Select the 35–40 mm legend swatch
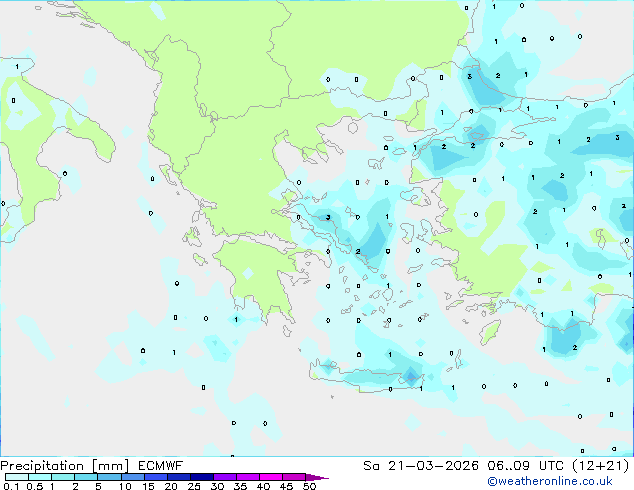The width and height of the screenshot is (634, 490). coord(248,477)
